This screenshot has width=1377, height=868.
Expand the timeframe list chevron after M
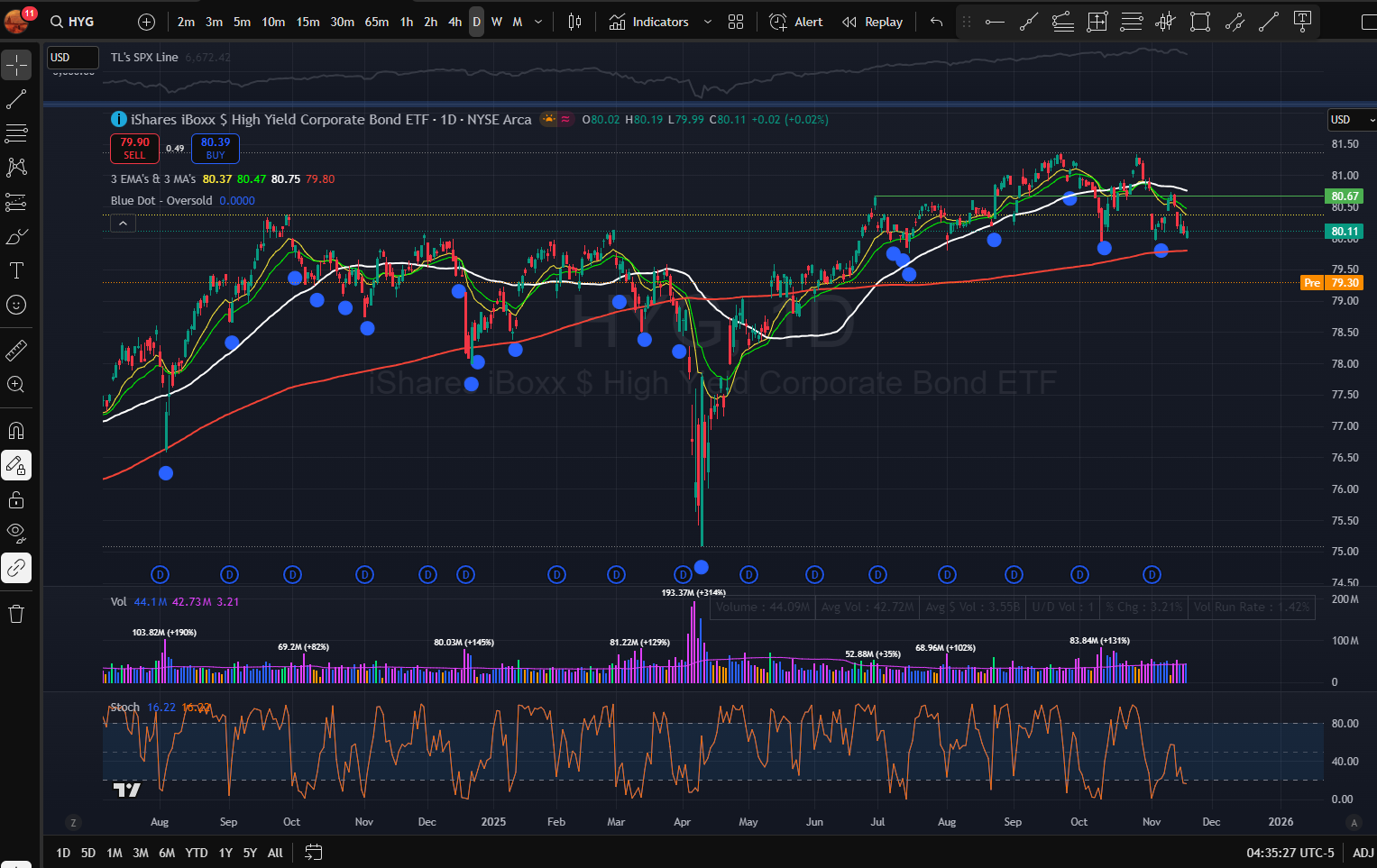(538, 22)
